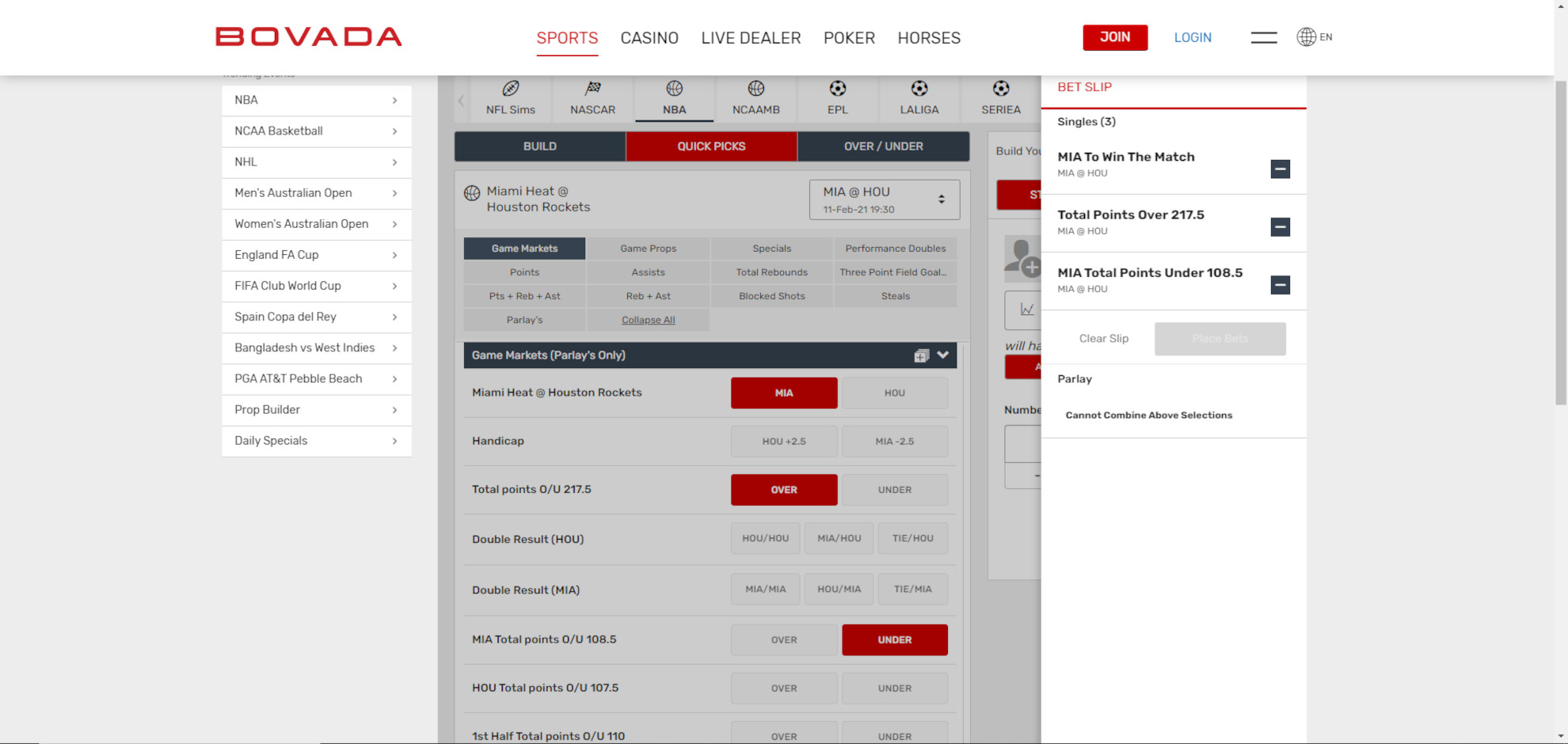This screenshot has width=1568, height=744.
Task: Expand Prop Builder sidebar item
Action: point(317,410)
